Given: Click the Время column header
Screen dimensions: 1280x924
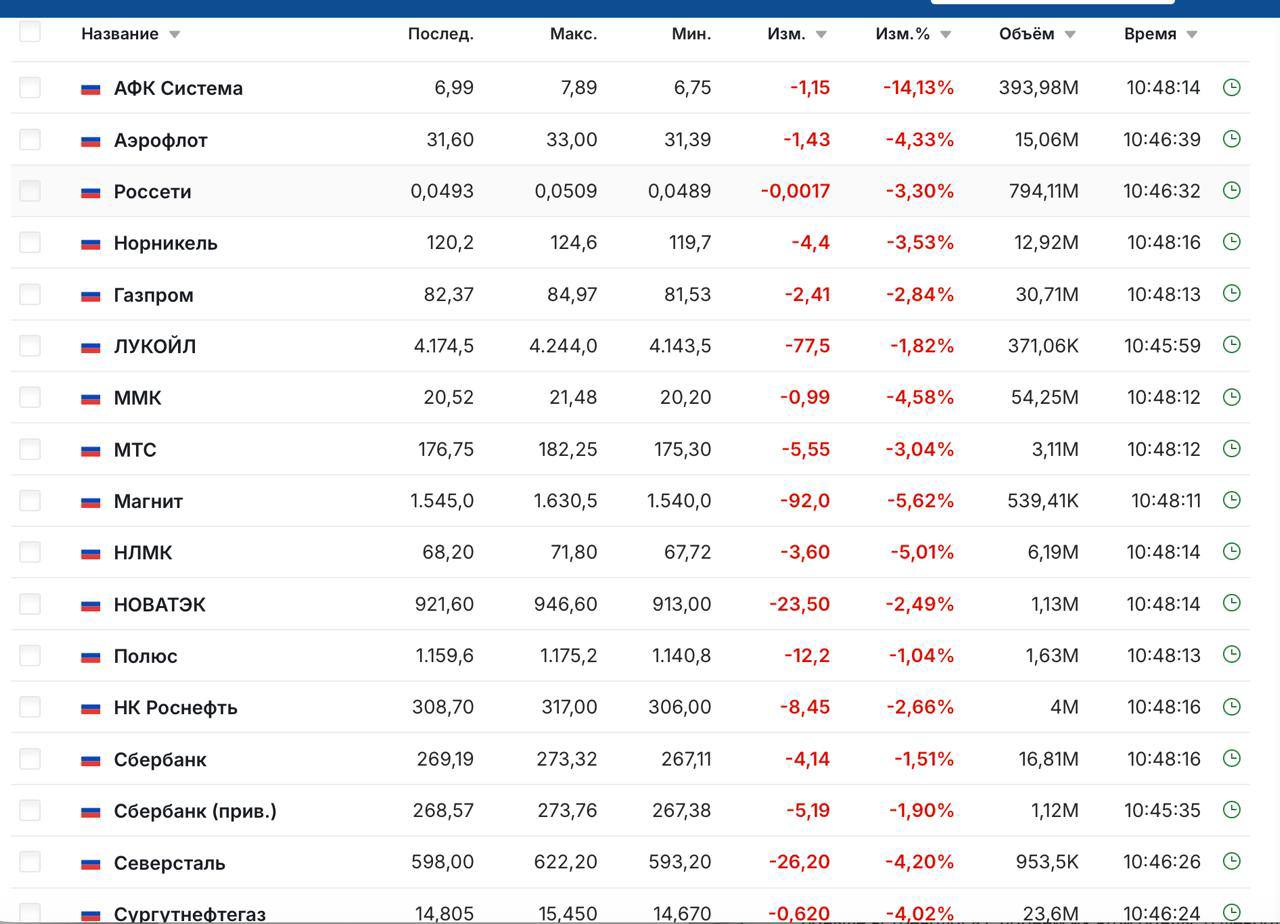Looking at the screenshot, I should click(1150, 34).
